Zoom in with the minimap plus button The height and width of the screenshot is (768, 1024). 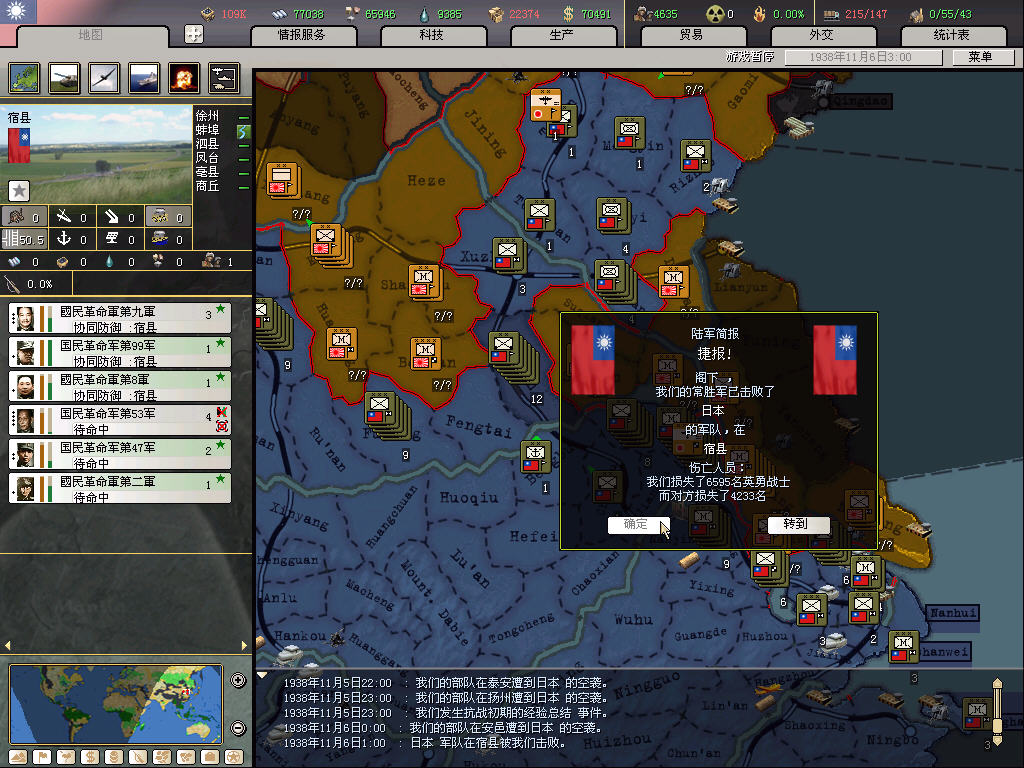(x=238, y=680)
